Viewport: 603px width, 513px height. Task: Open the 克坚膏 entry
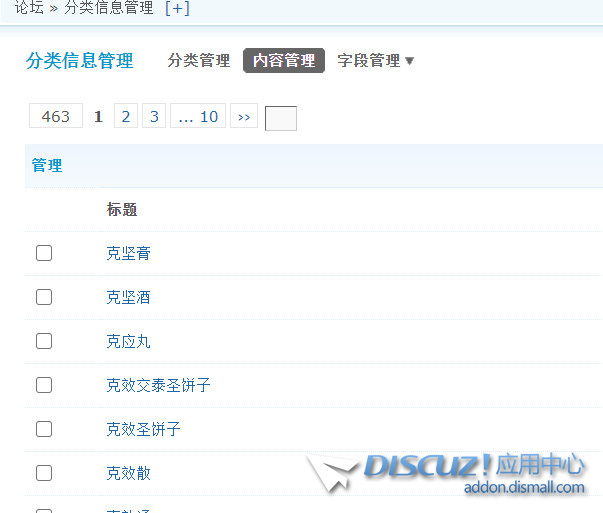pyautogui.click(x=128, y=253)
